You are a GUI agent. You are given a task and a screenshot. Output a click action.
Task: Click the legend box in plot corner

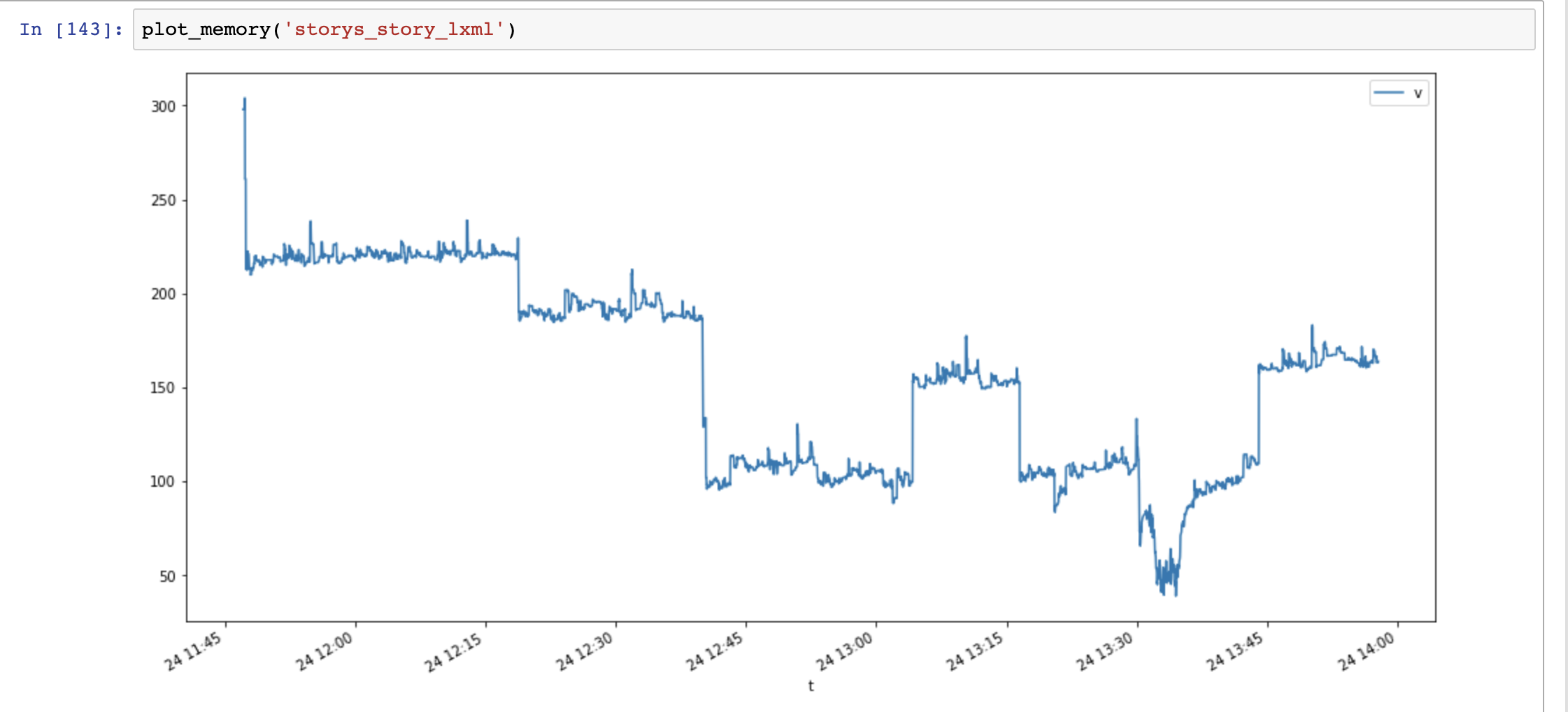coord(1399,92)
